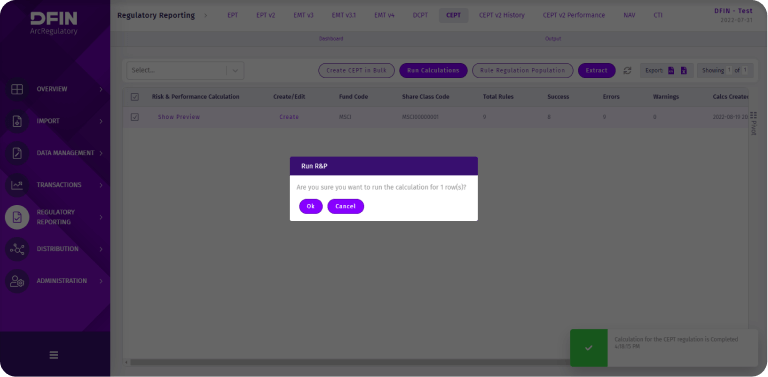The height and width of the screenshot is (377, 768).
Task: Open the Output sub-tab
Action: coord(553,39)
